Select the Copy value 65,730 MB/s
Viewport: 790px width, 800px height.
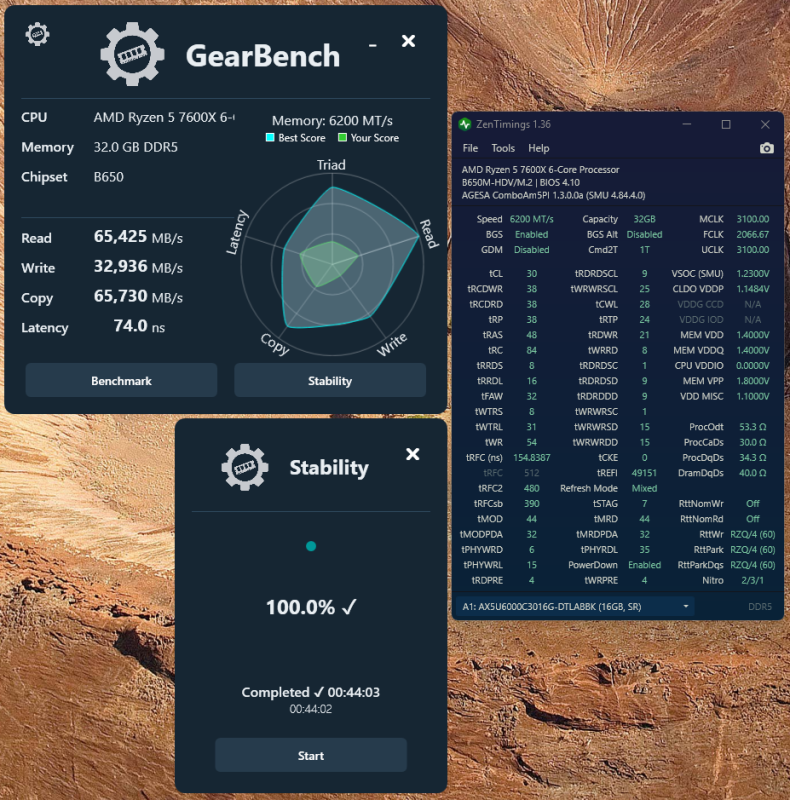pyautogui.click(x=138, y=296)
